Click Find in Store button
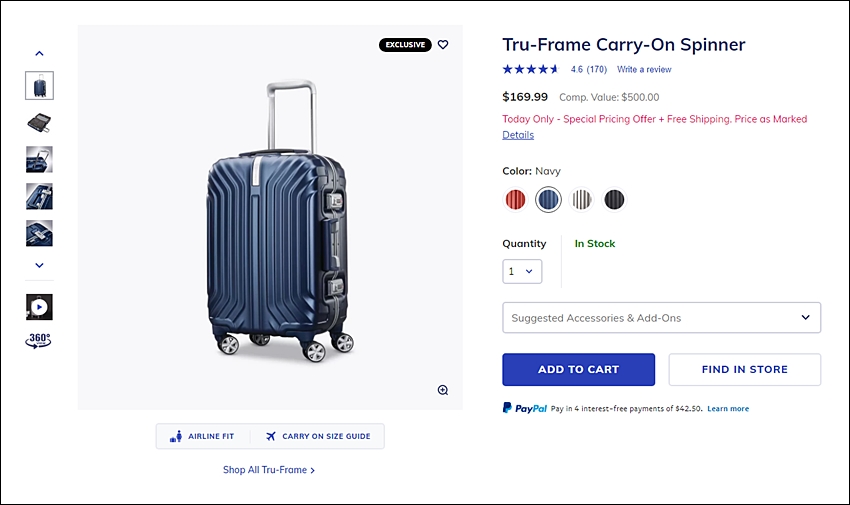This screenshot has width=850, height=505. [744, 370]
